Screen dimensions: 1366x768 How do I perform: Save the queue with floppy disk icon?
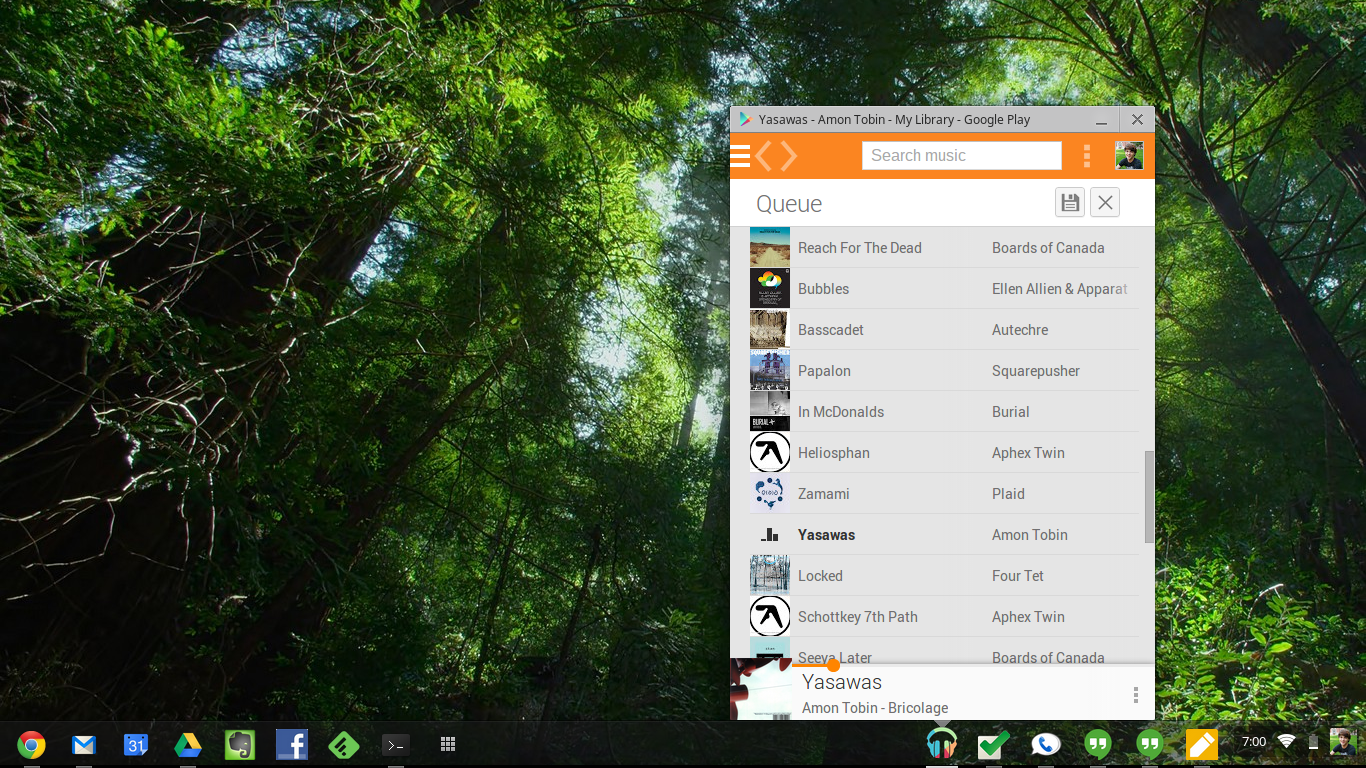(1070, 203)
